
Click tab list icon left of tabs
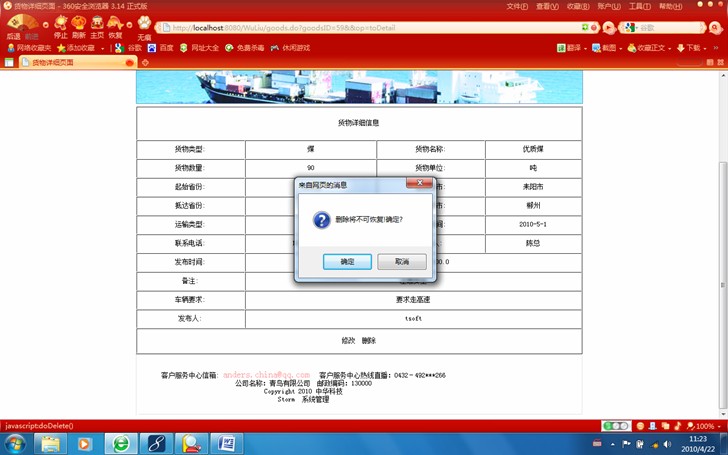(x=9, y=62)
